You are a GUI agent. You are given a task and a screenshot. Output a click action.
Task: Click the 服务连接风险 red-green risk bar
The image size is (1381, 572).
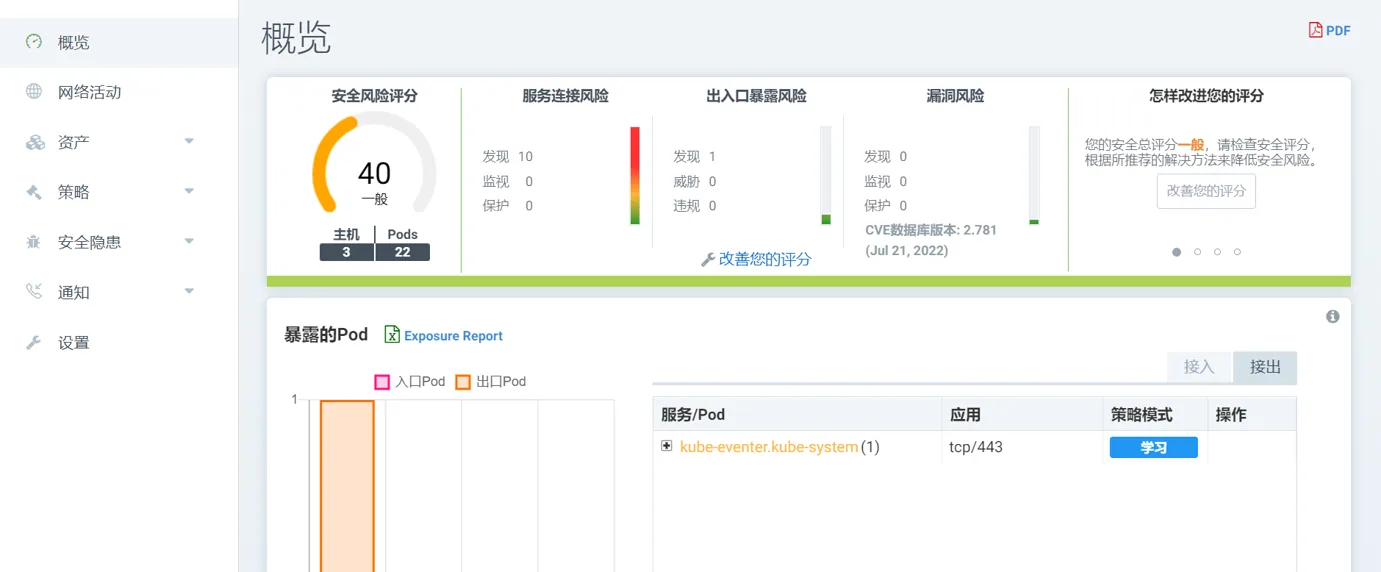635,175
